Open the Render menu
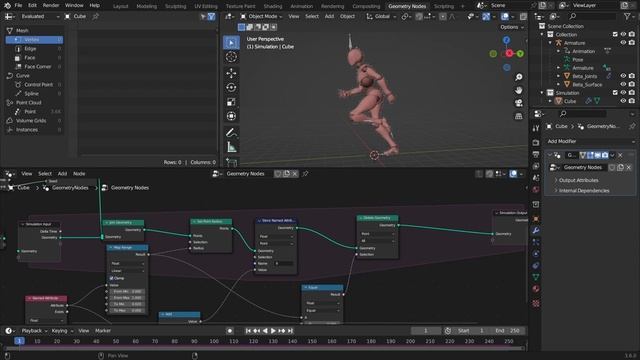The height and width of the screenshot is (360, 640). [x=51, y=5]
